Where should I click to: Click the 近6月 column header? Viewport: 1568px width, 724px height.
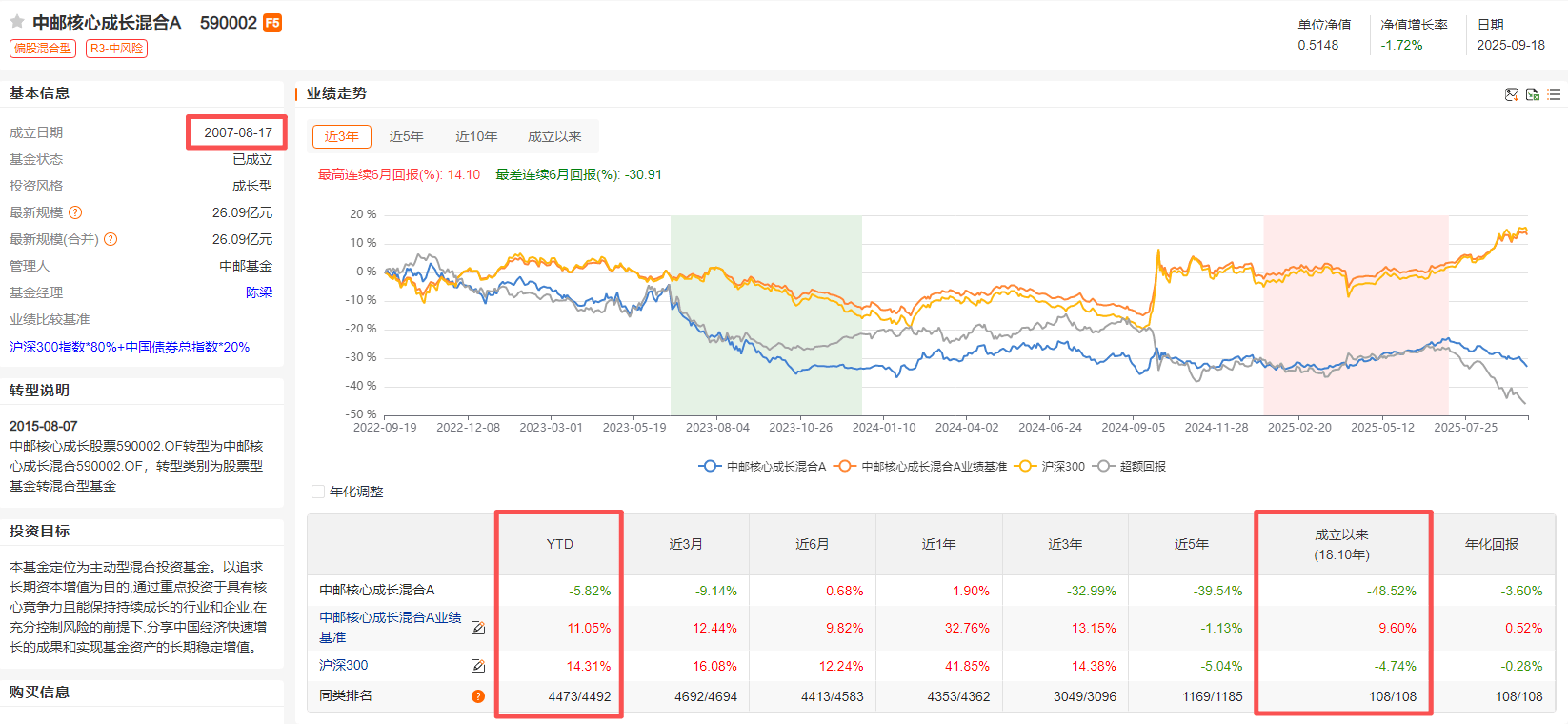(x=813, y=544)
